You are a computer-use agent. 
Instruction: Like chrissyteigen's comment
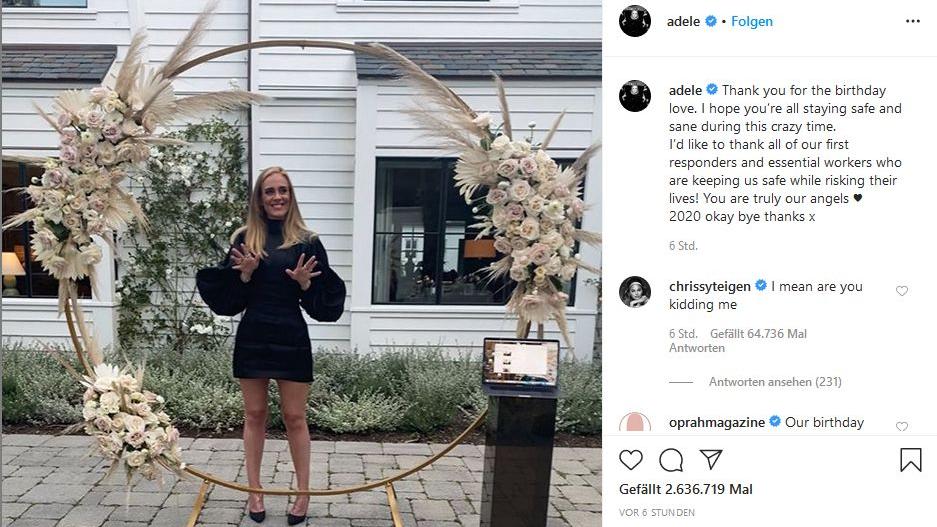pos(902,291)
